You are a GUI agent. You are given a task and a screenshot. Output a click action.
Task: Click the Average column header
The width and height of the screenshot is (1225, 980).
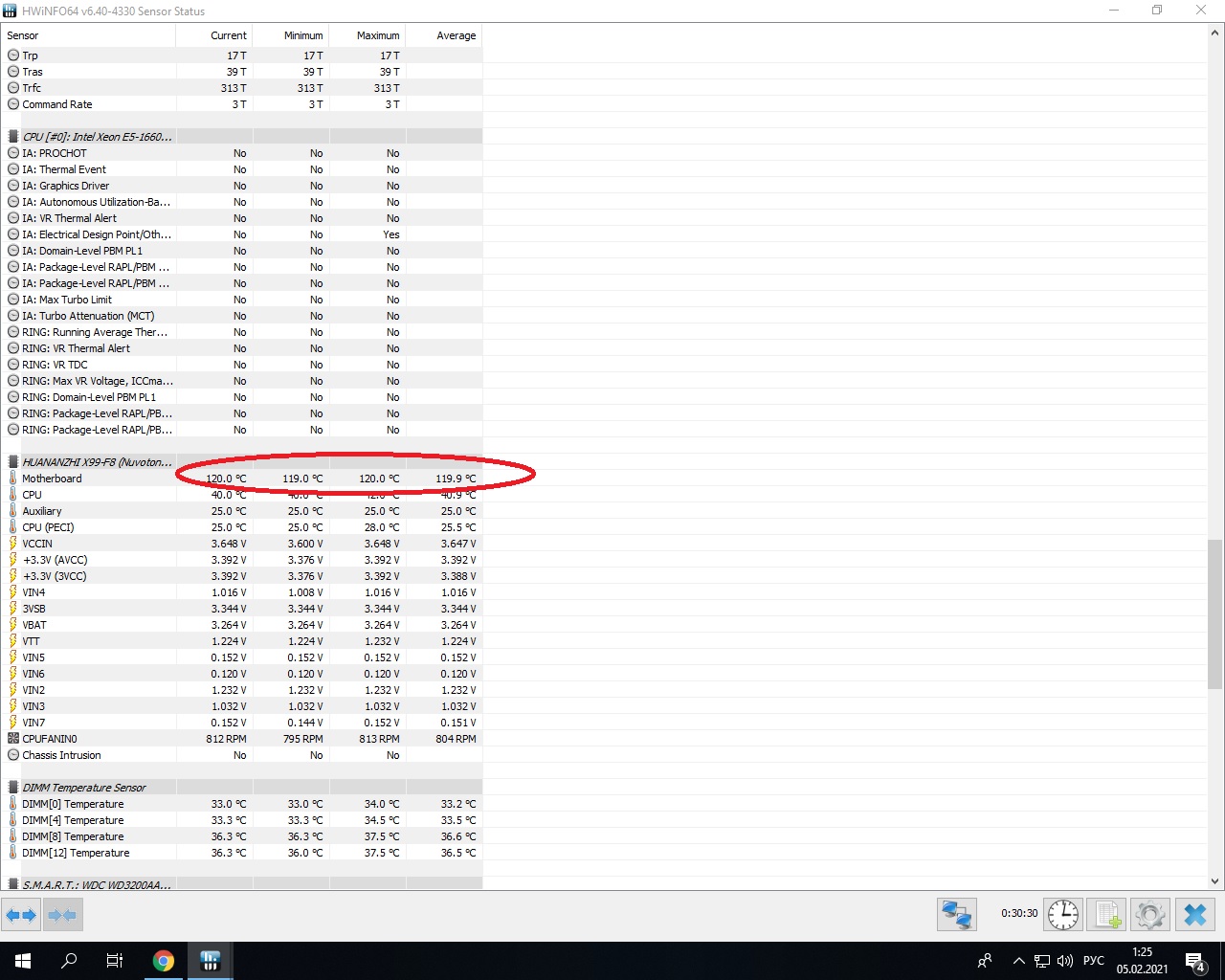[x=444, y=35]
